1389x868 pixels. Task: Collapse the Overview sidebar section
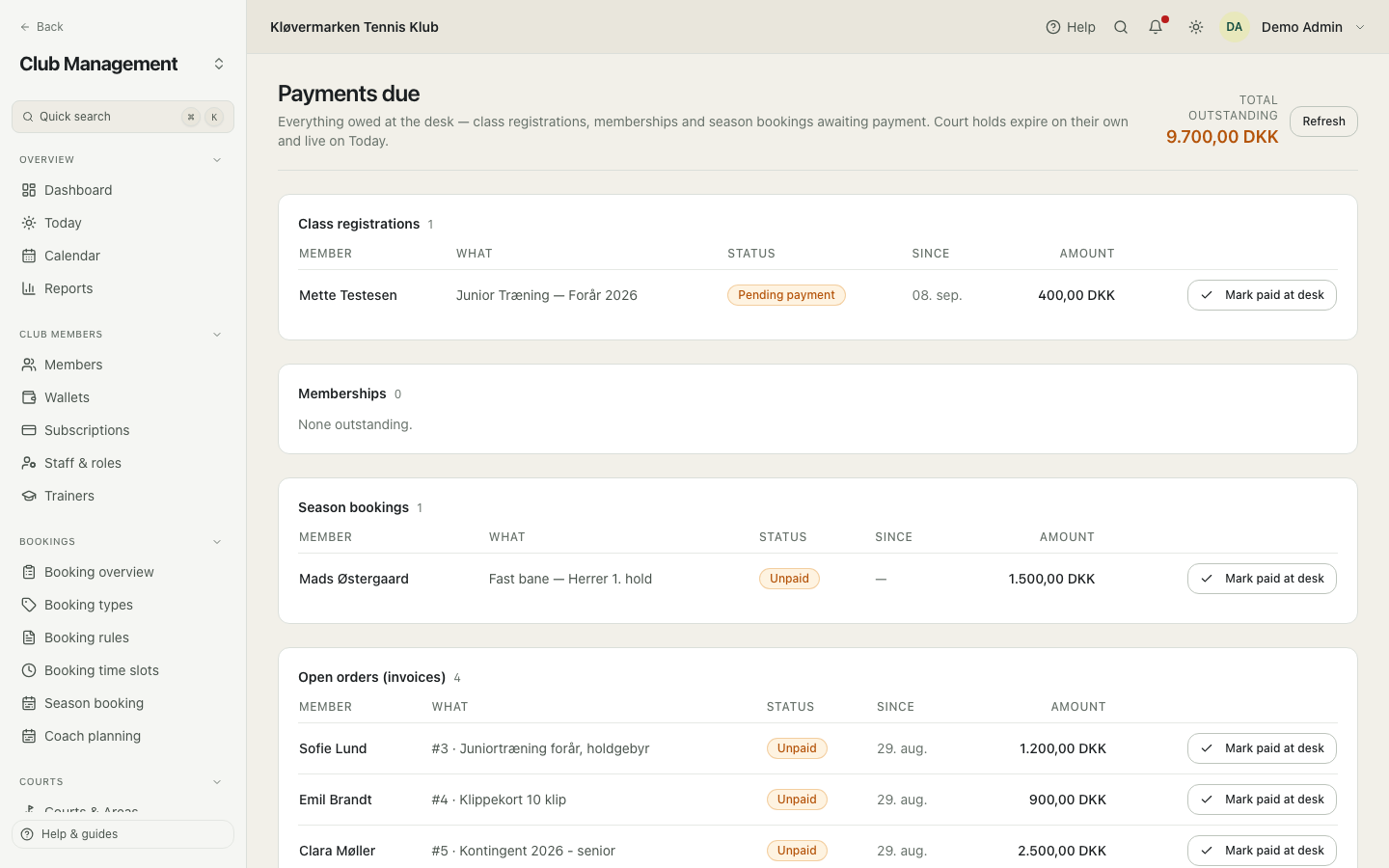coord(217,160)
